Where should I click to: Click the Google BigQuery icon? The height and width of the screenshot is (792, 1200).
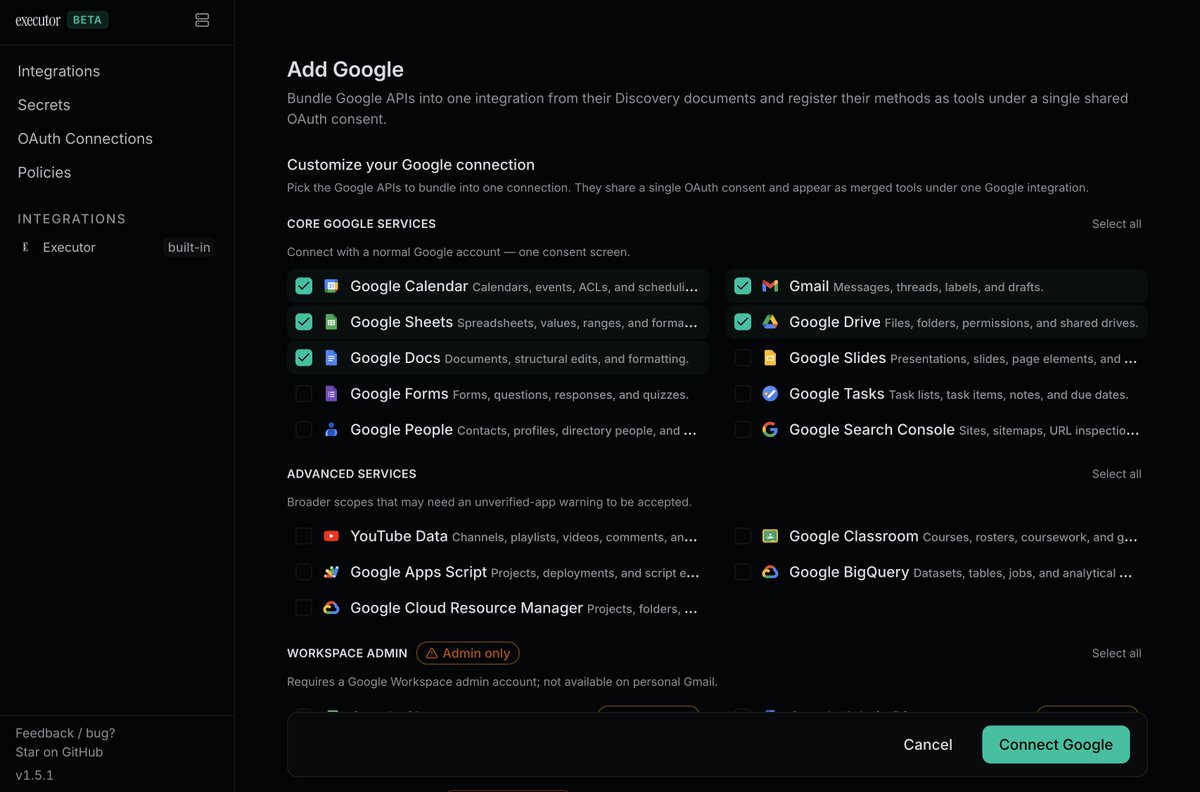[770, 572]
